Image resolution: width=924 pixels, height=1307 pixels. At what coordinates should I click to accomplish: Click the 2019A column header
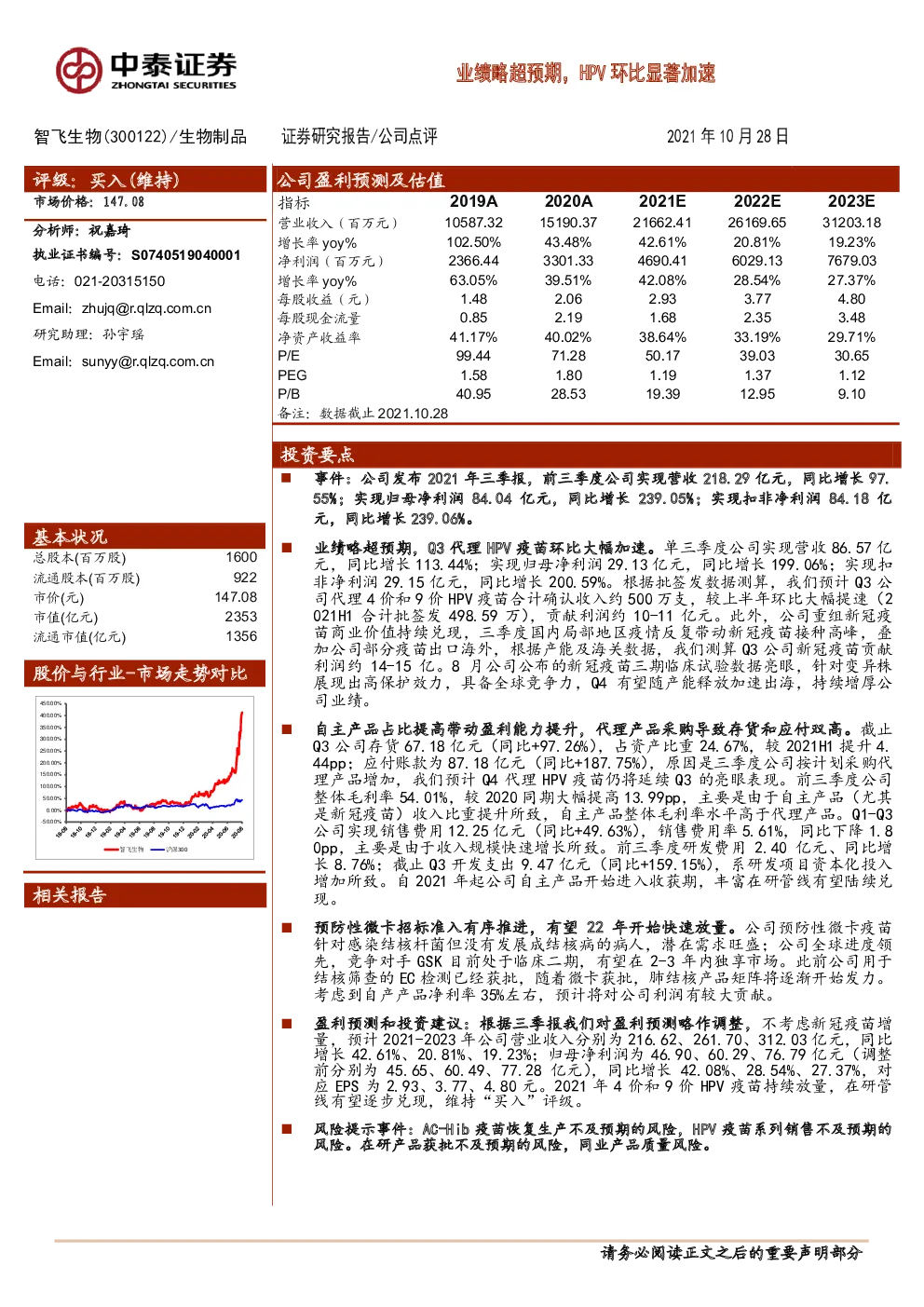(x=474, y=201)
